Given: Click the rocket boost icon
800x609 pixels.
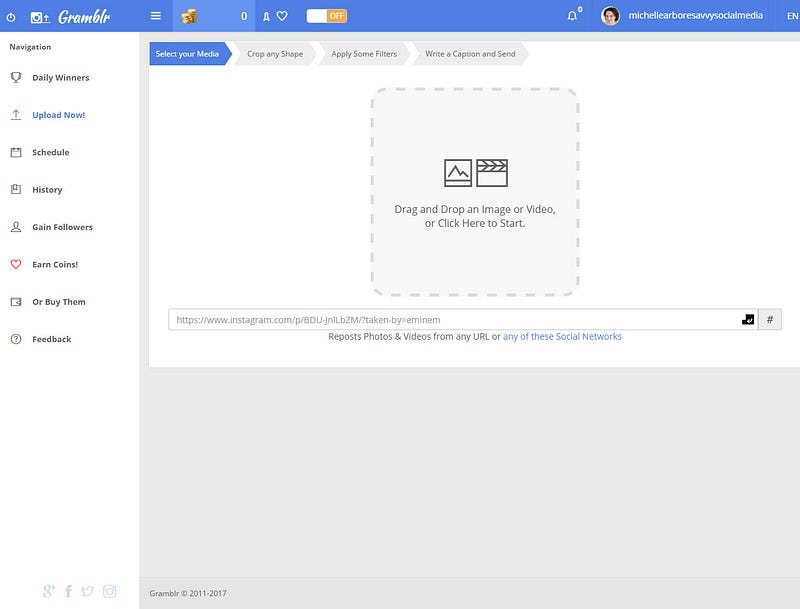Looking at the screenshot, I should click(266, 16).
